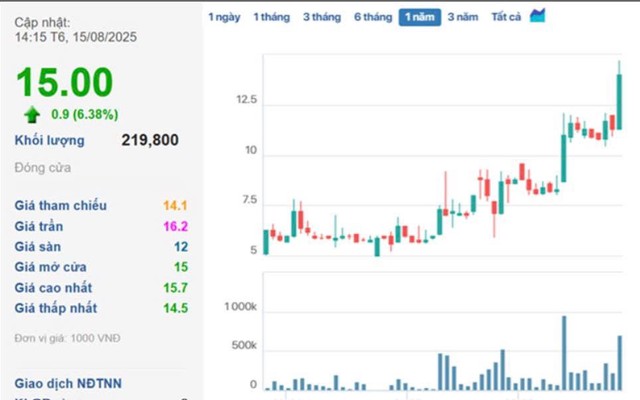Click the tallest volume bar near 1000k

coord(564,352)
